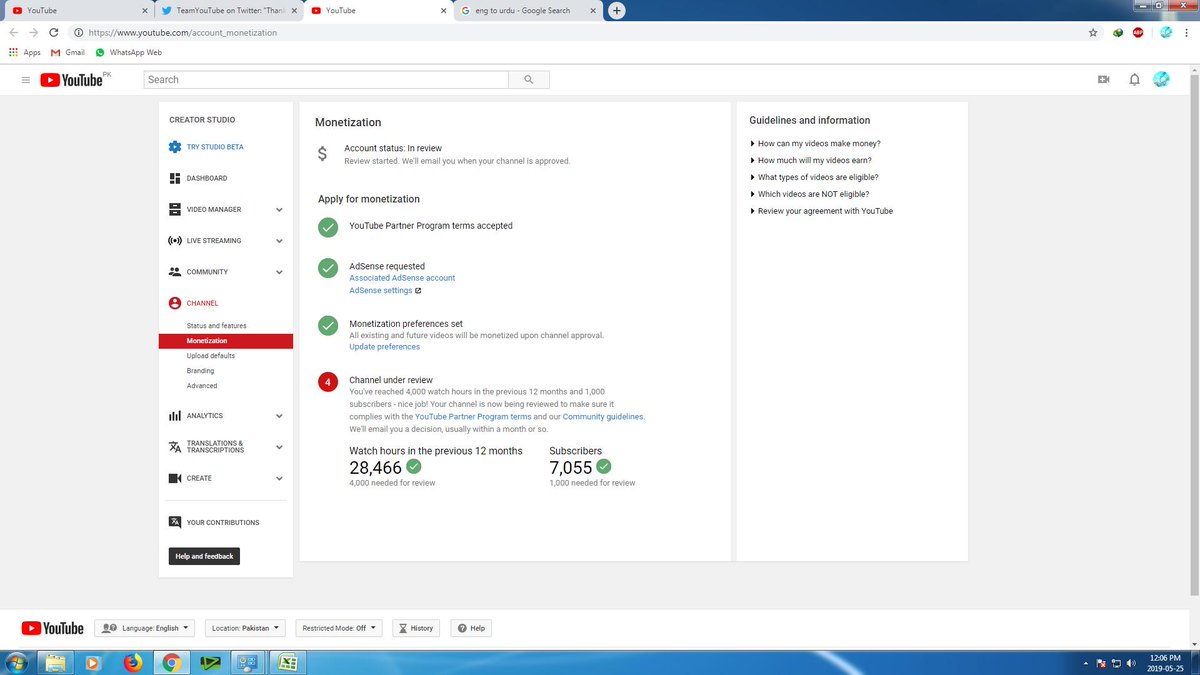Click the Try Studio Beta gear icon
Screen dimensions: 1200x675
point(175,147)
